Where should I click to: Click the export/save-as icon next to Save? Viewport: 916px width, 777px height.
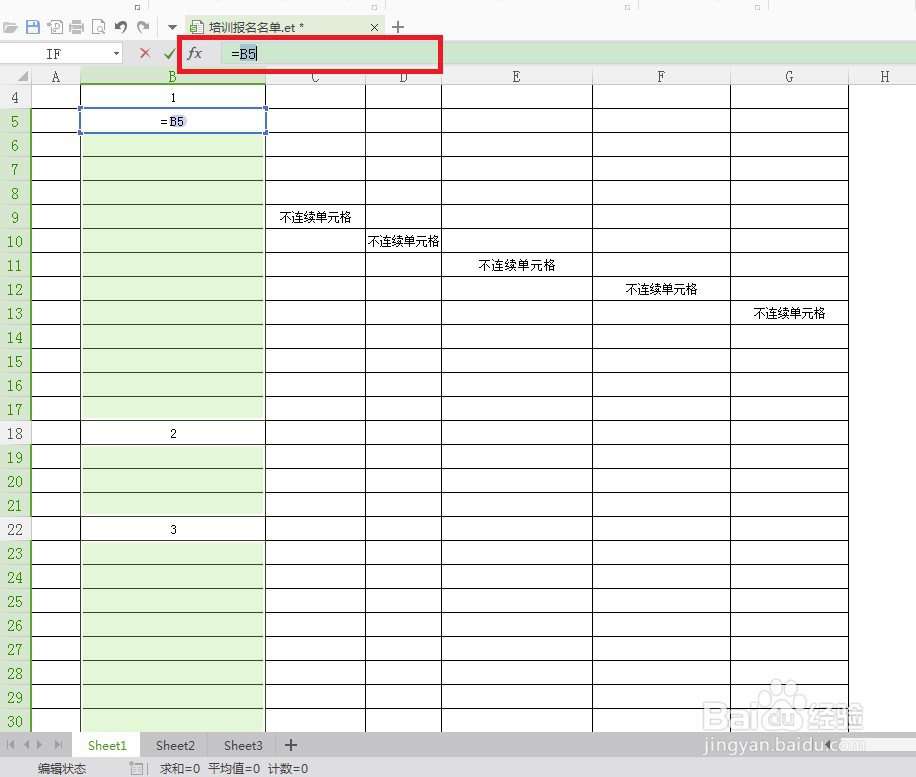pos(55,27)
